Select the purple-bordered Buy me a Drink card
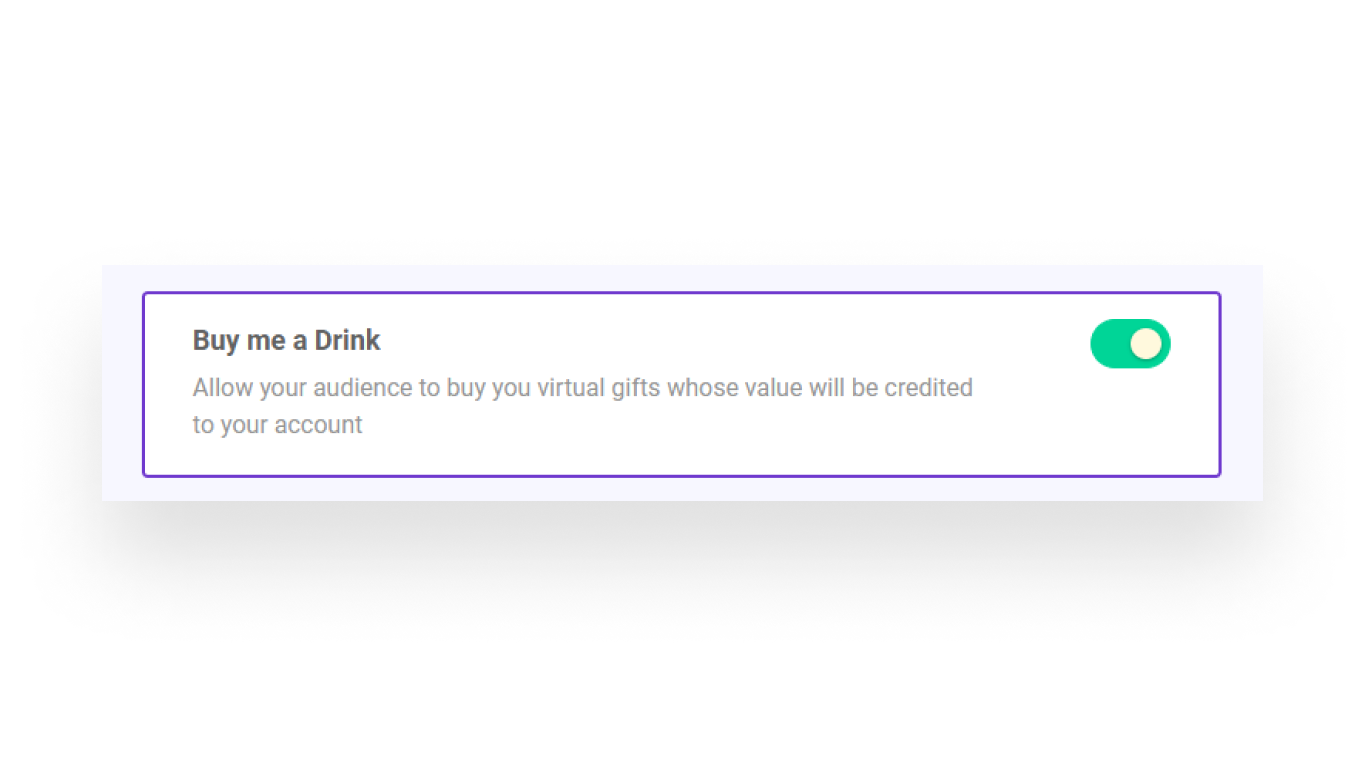1366x766 pixels. pyautogui.click(x=682, y=384)
